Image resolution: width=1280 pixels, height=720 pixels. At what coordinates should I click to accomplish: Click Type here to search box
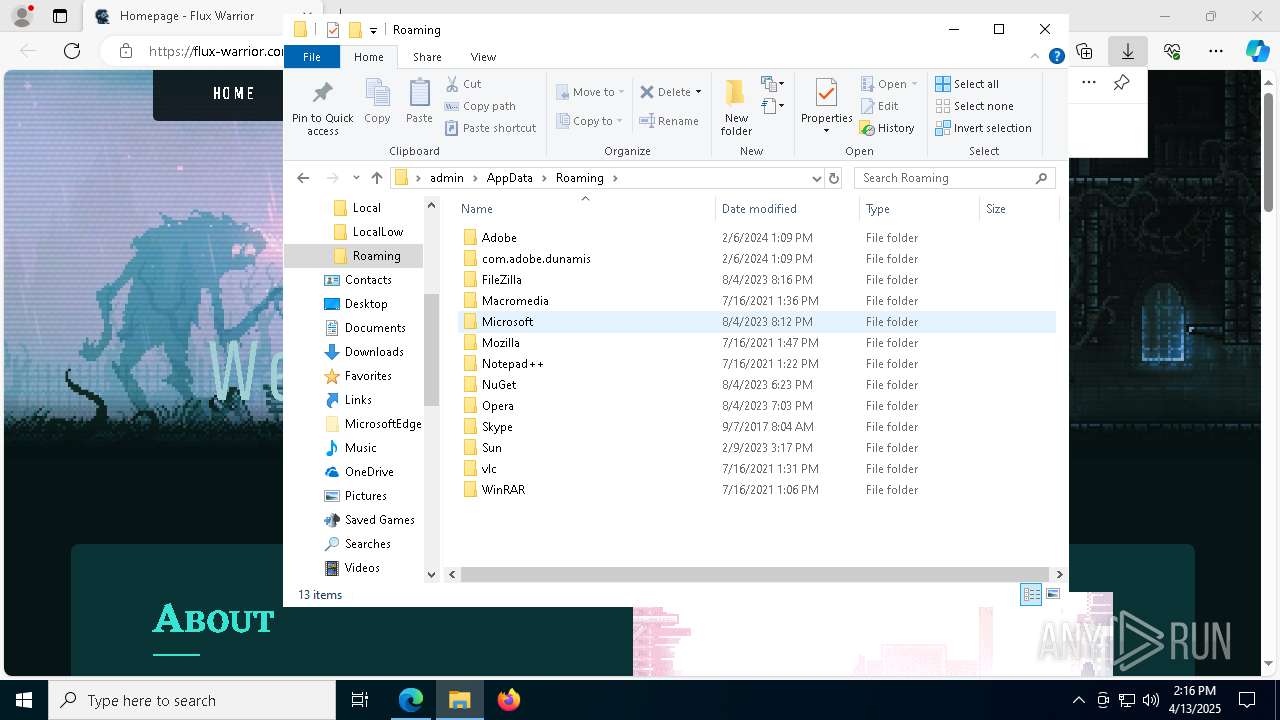click(x=192, y=700)
